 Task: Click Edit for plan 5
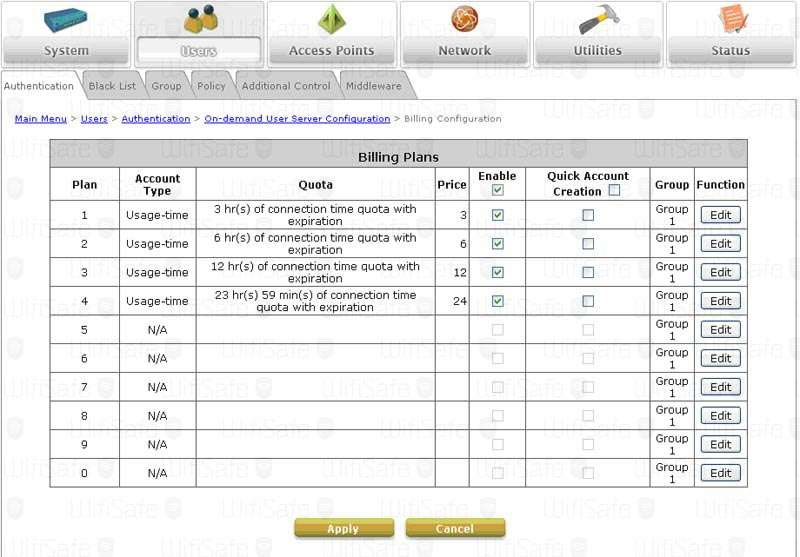(720, 330)
